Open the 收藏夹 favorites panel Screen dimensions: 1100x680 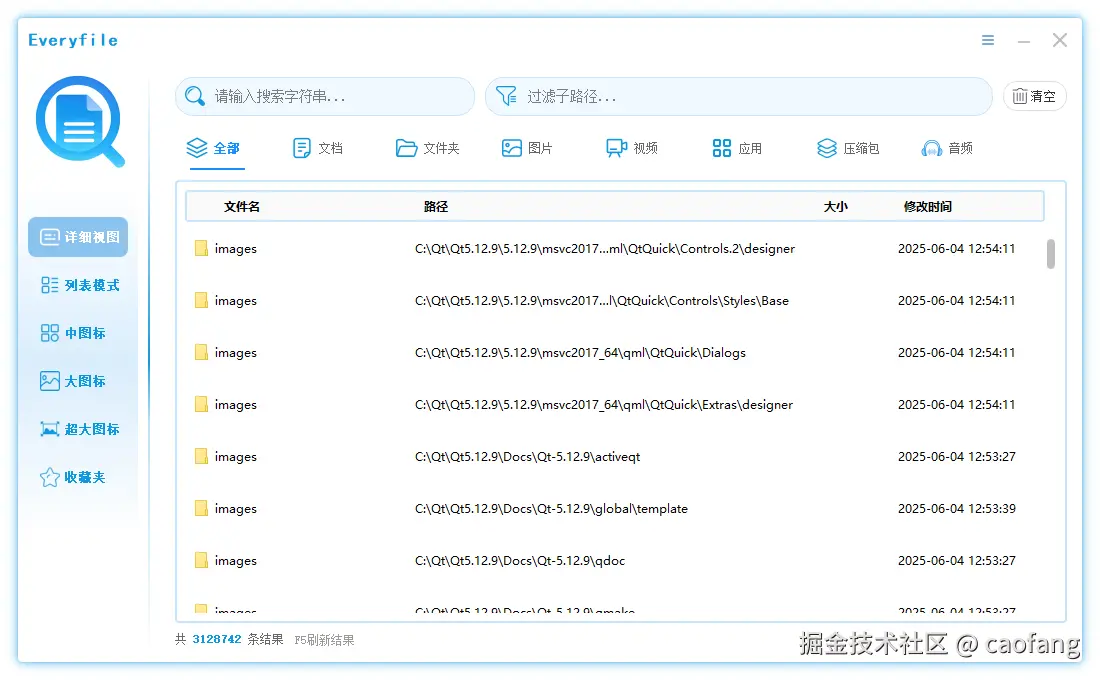(x=77, y=477)
